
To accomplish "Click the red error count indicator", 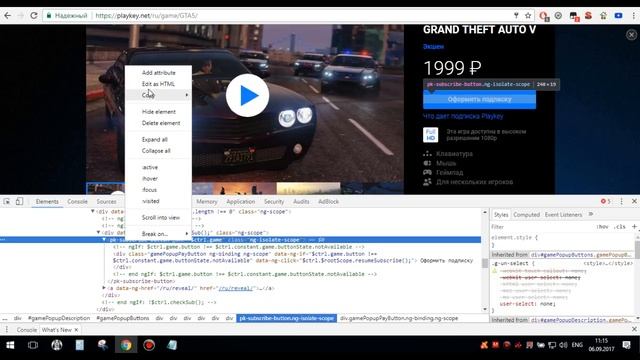I will click(605, 201).
